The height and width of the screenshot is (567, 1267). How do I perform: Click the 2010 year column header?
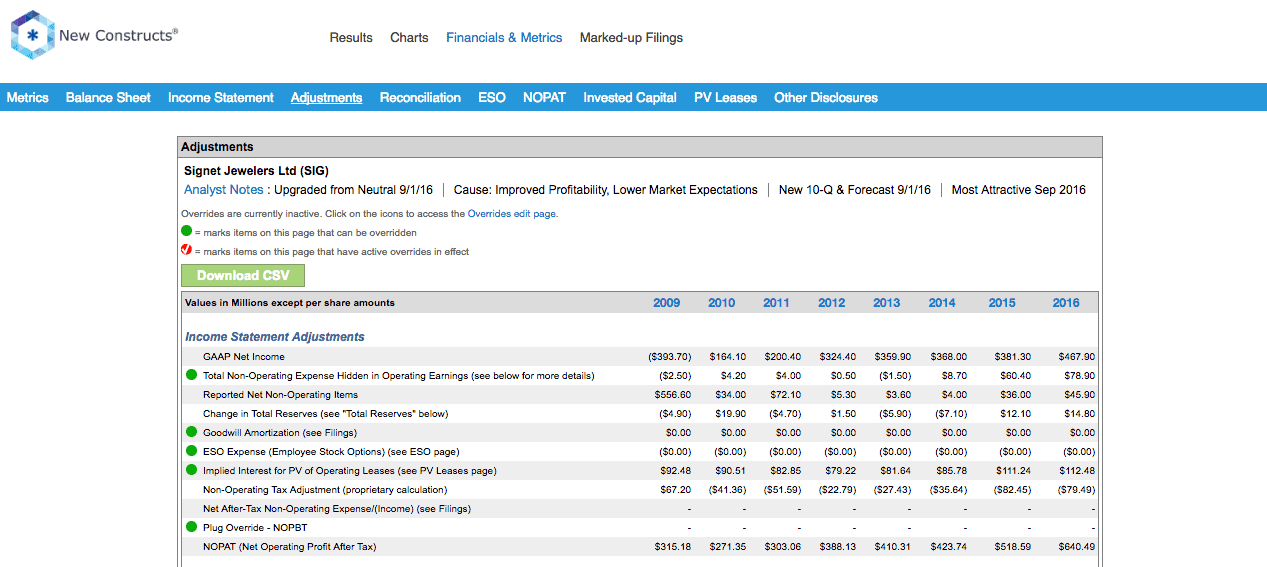[721, 303]
